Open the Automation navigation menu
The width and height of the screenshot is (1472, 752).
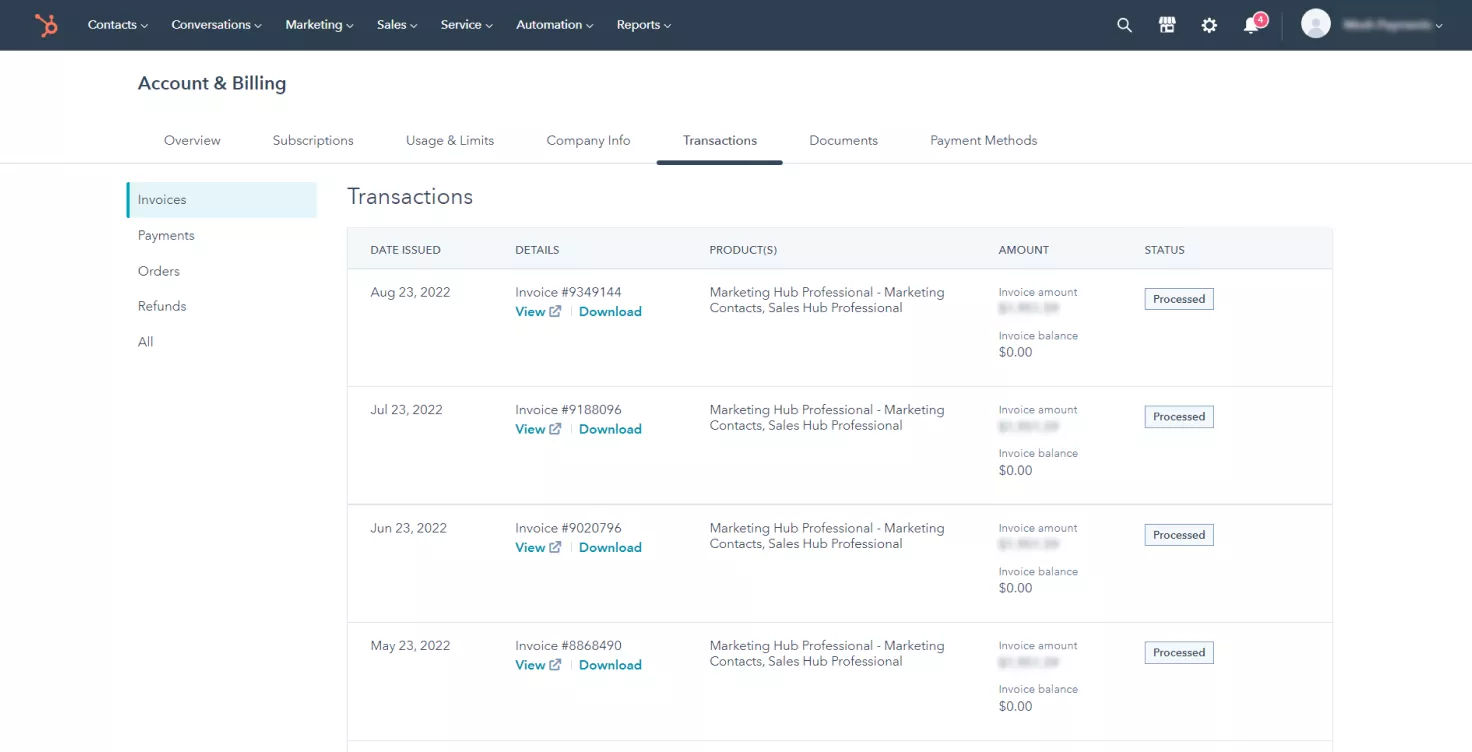554,25
